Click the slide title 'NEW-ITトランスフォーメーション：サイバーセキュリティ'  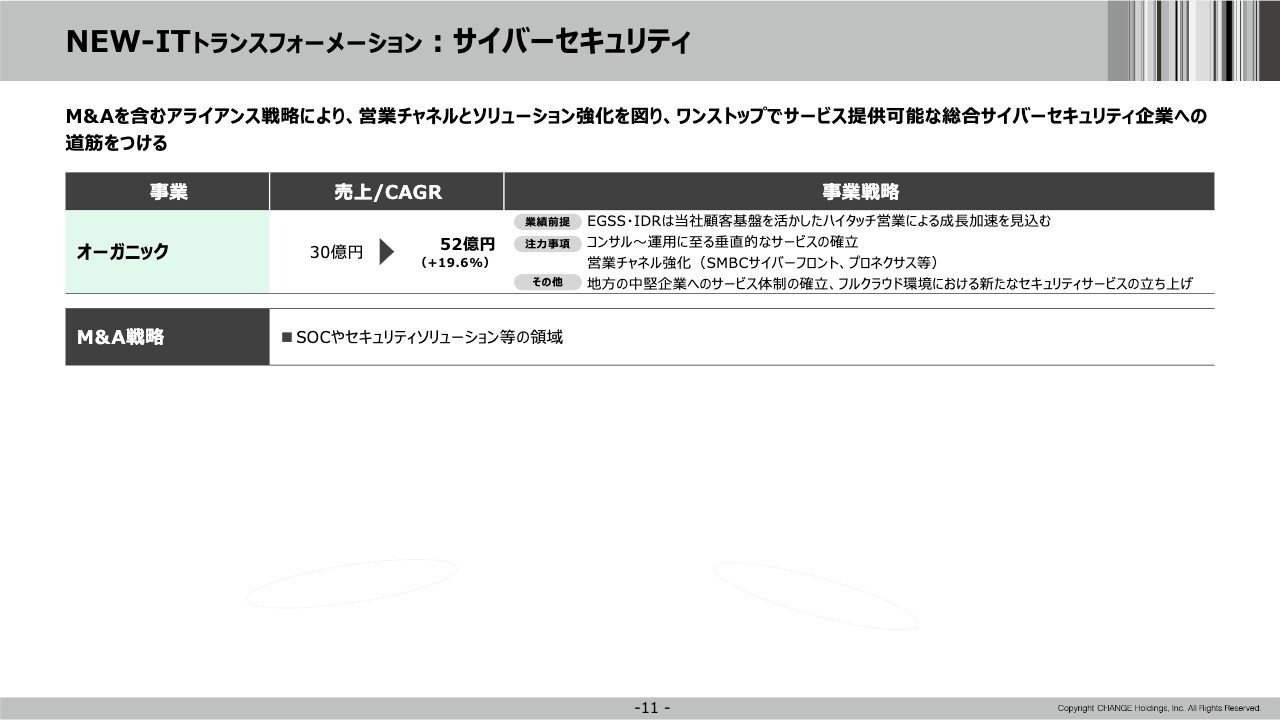377,41
